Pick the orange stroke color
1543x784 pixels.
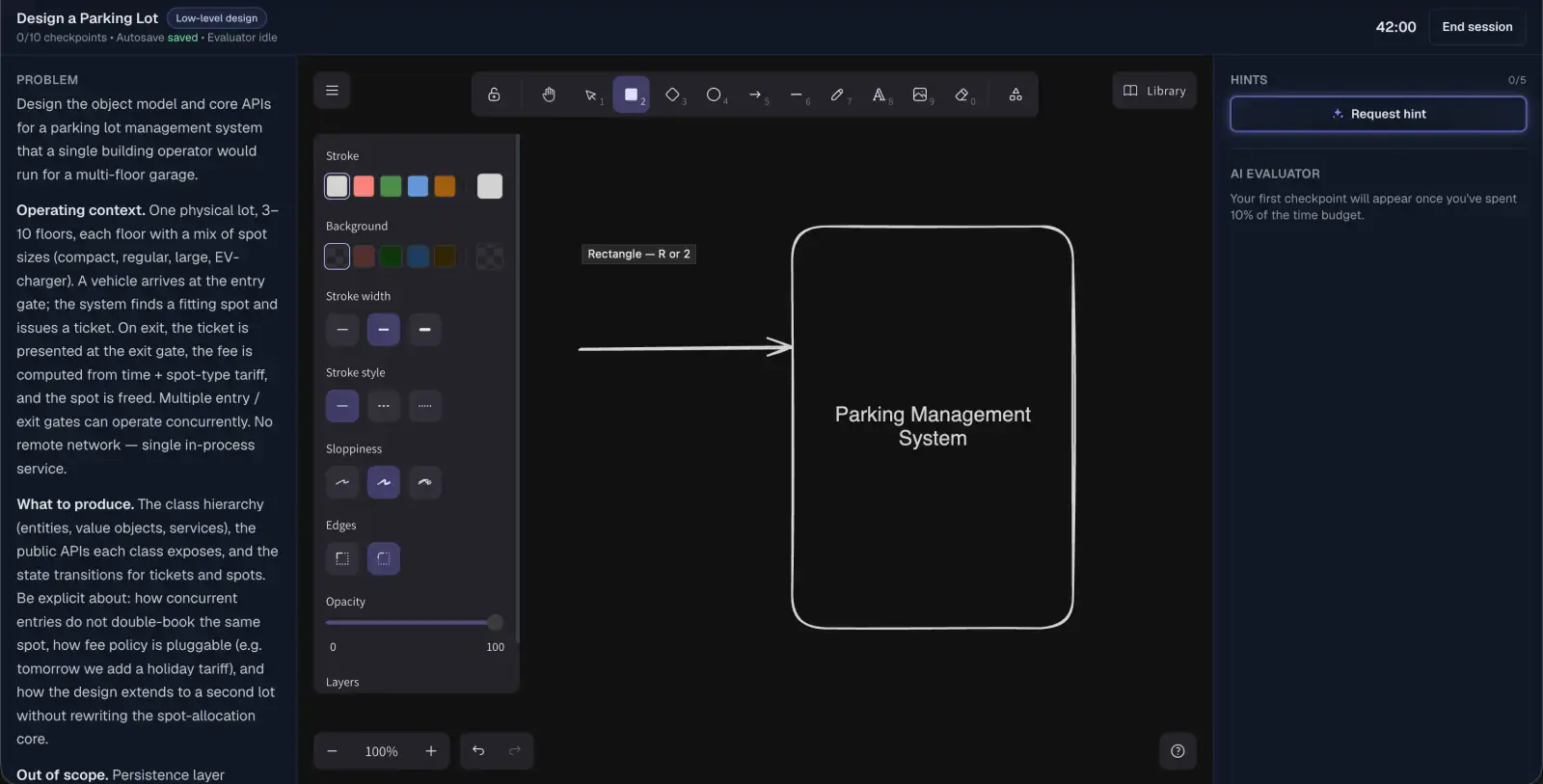(x=445, y=186)
